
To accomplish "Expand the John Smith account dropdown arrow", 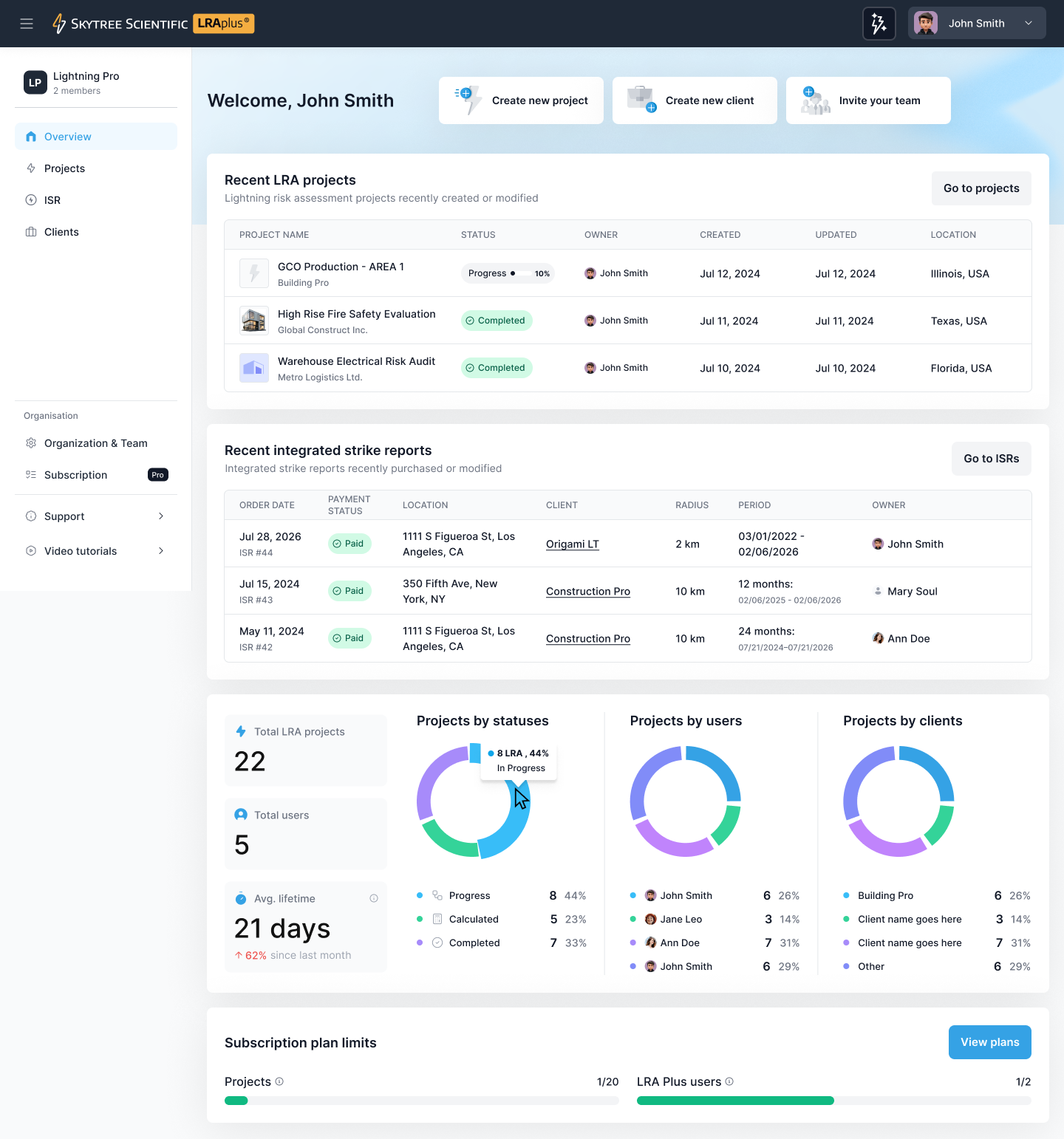I will [x=1029, y=24].
